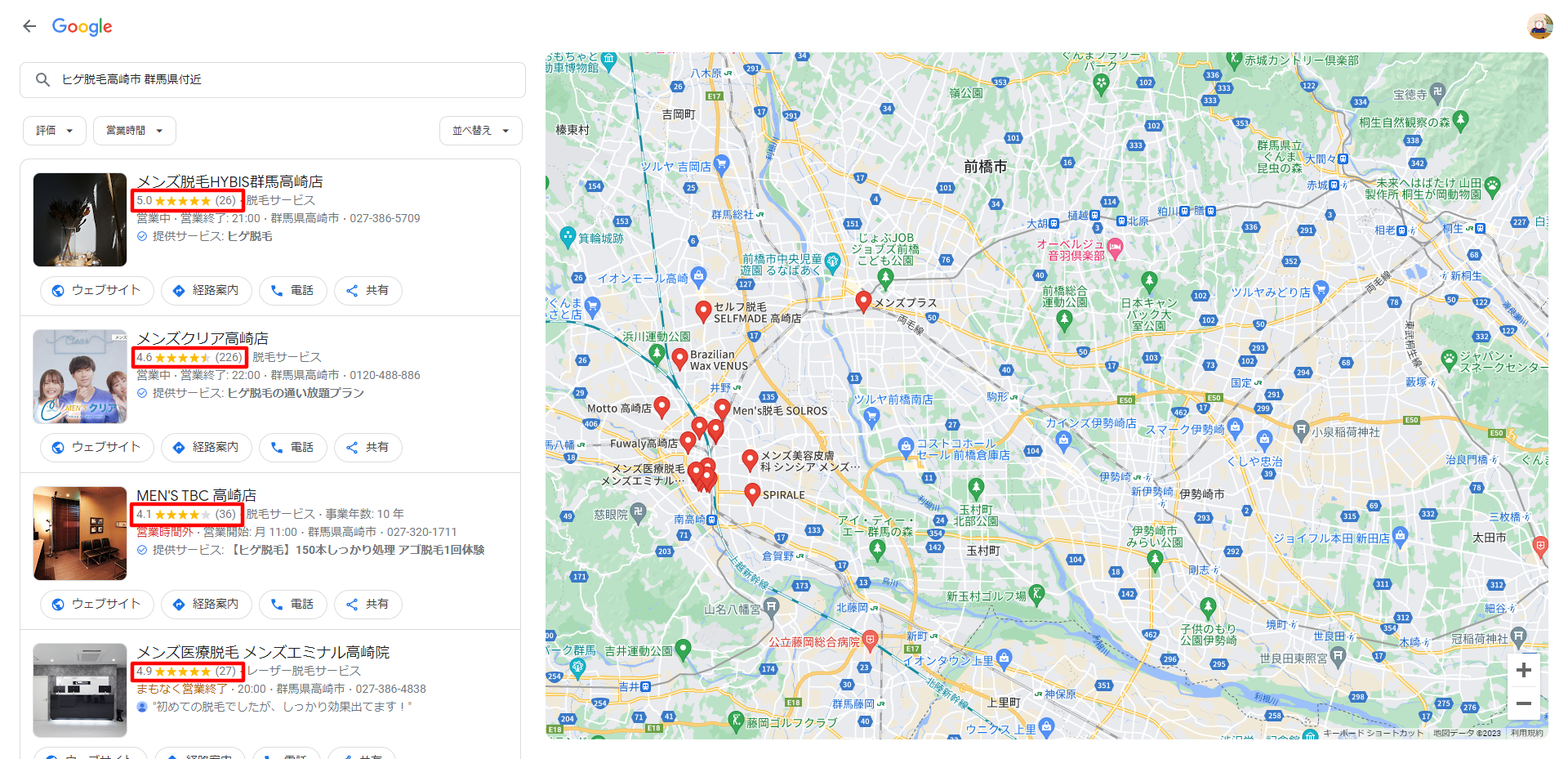Click the 提供サービス: ヒゲ脱毛の通い放題プラン text
The height and width of the screenshot is (759, 1568).
tap(258, 393)
